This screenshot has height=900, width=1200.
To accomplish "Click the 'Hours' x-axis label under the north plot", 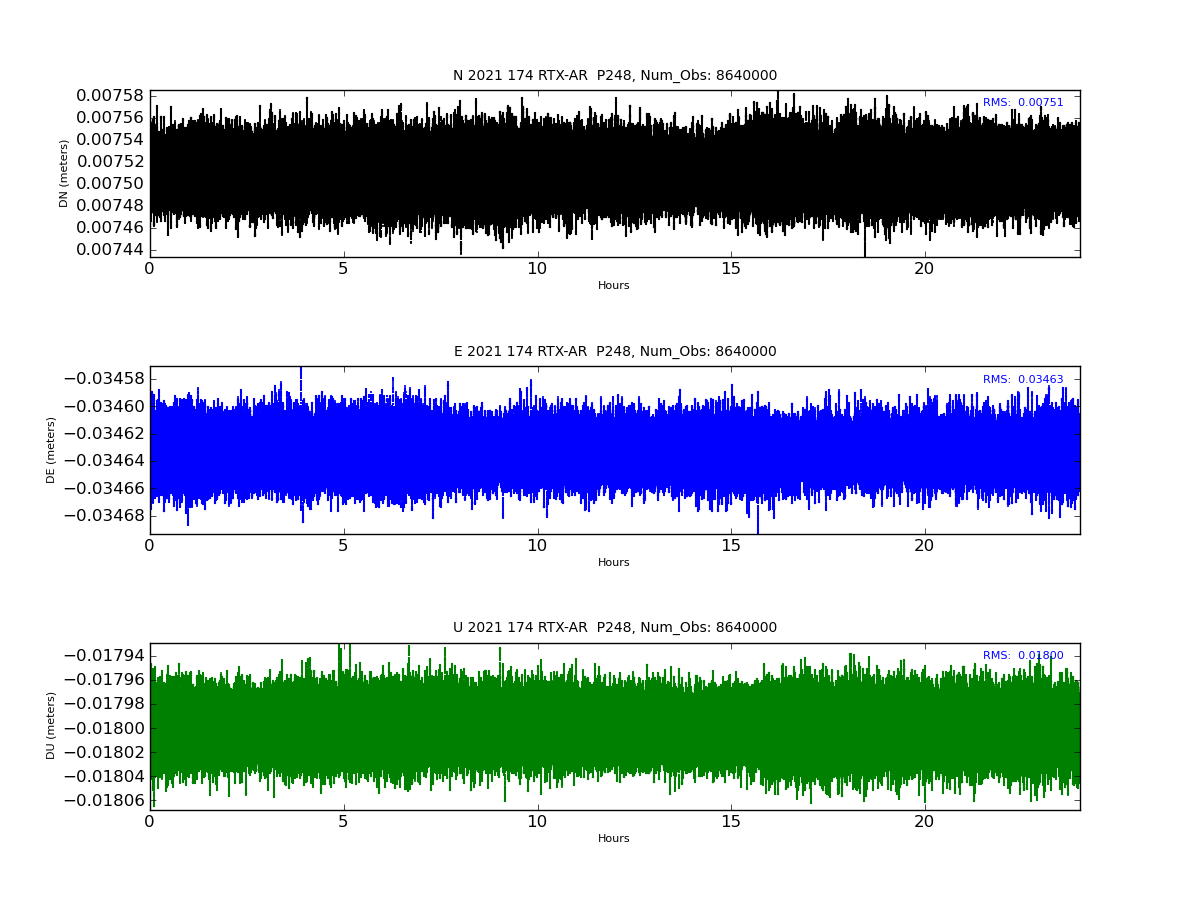I will pyautogui.click(x=614, y=286).
